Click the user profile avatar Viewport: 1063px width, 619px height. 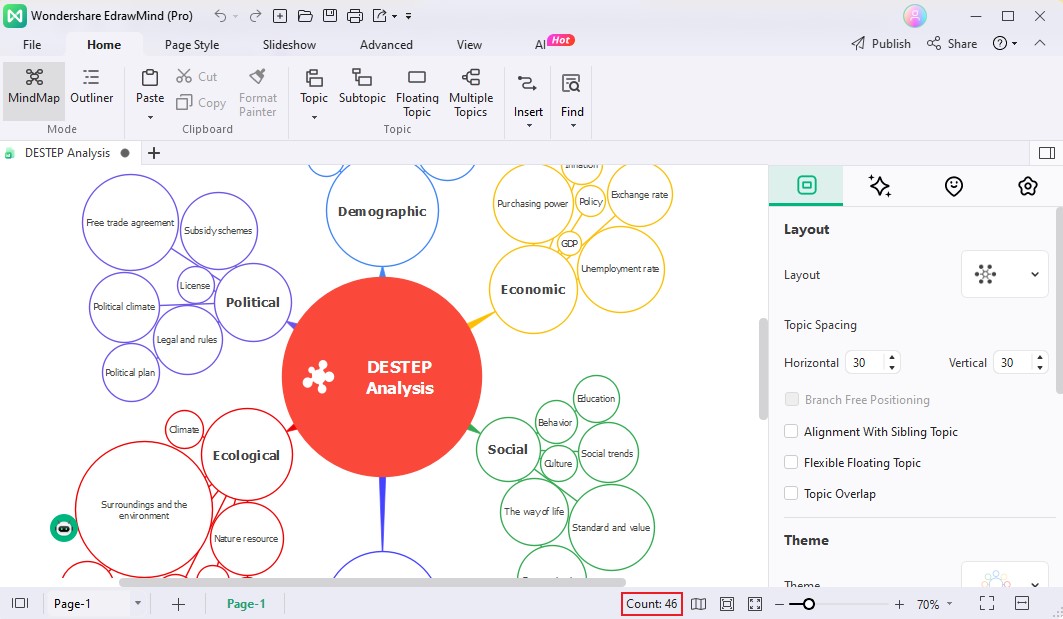click(915, 16)
